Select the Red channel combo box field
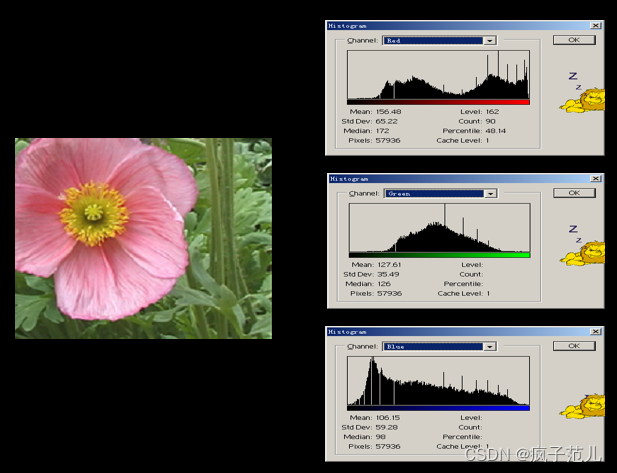Screen dimensions: 617x473 click(439, 41)
